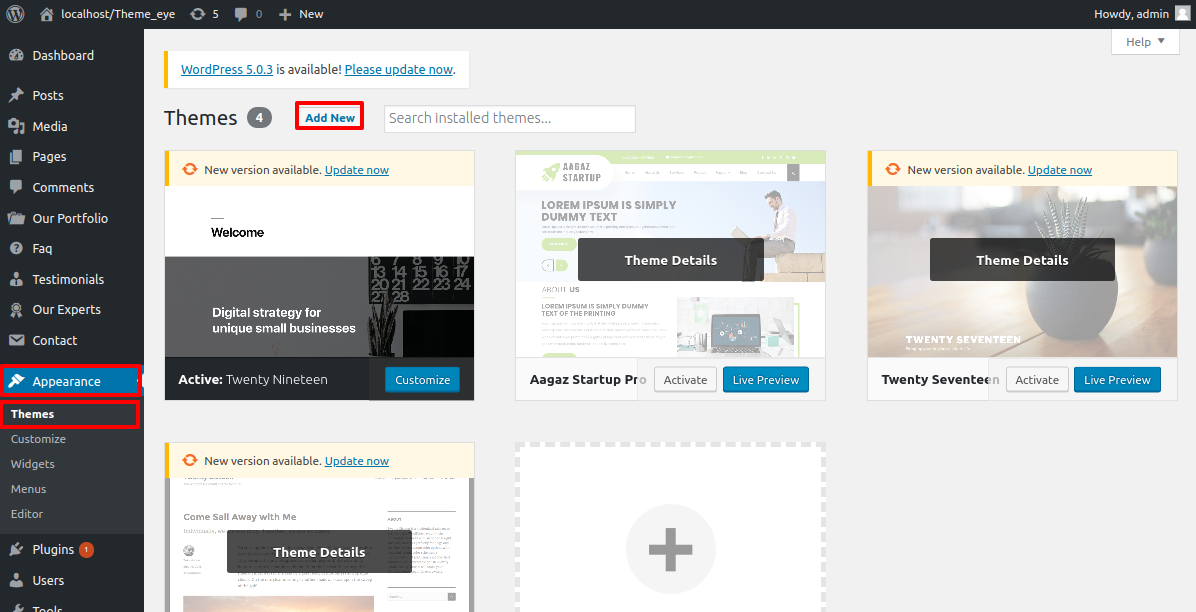Click the Add New theme button
This screenshot has width=1196, height=612.
[330, 117]
